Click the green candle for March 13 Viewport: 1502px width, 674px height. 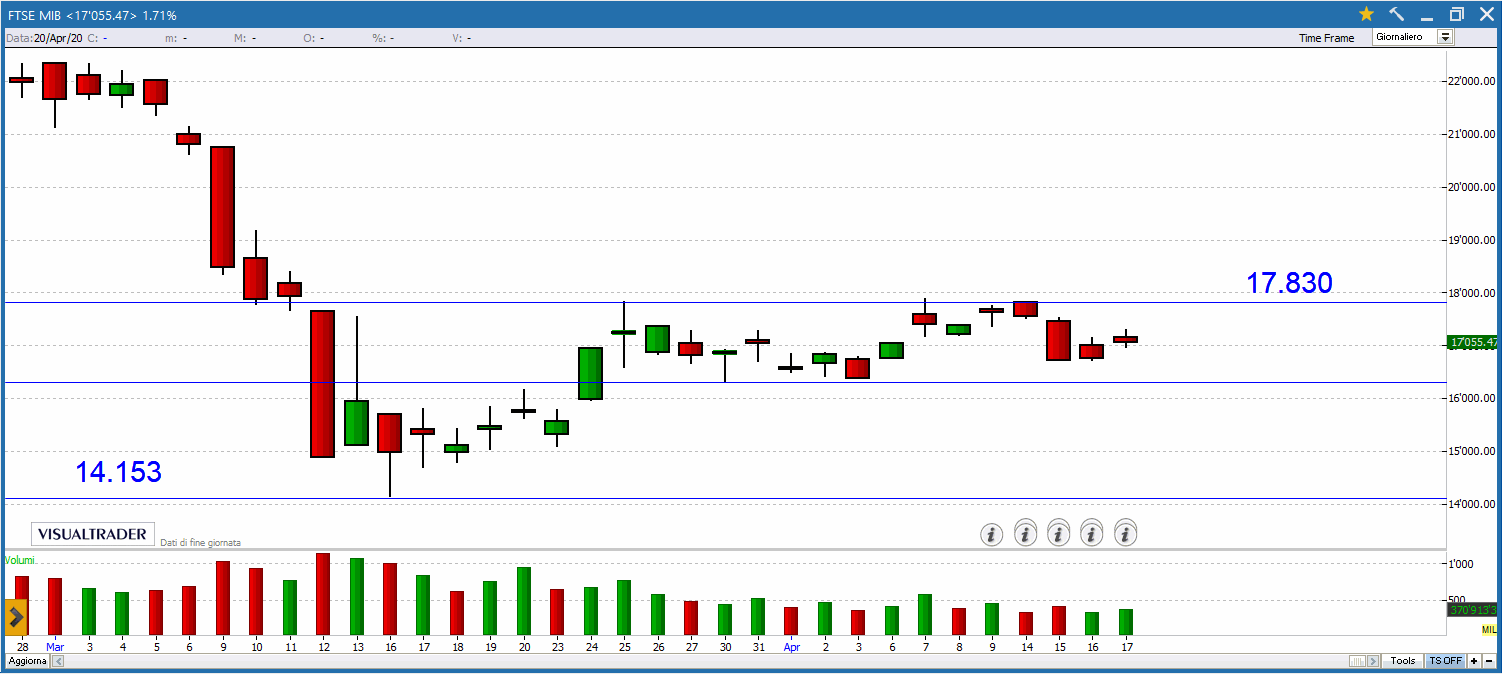point(356,423)
